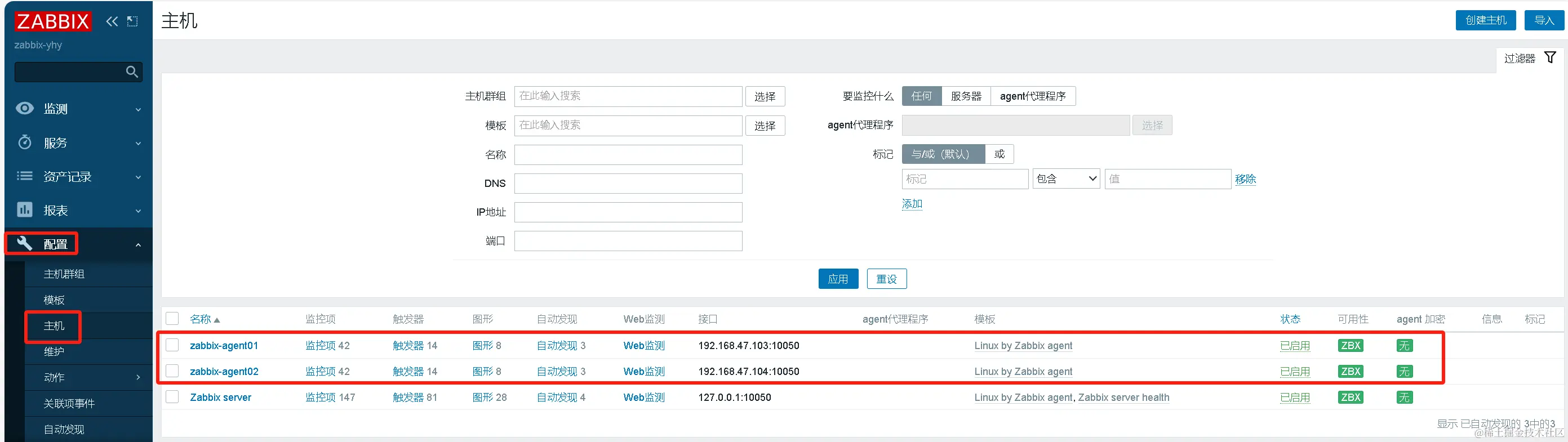
Task: Click the list icon next to 资产记录
Action: (25, 176)
